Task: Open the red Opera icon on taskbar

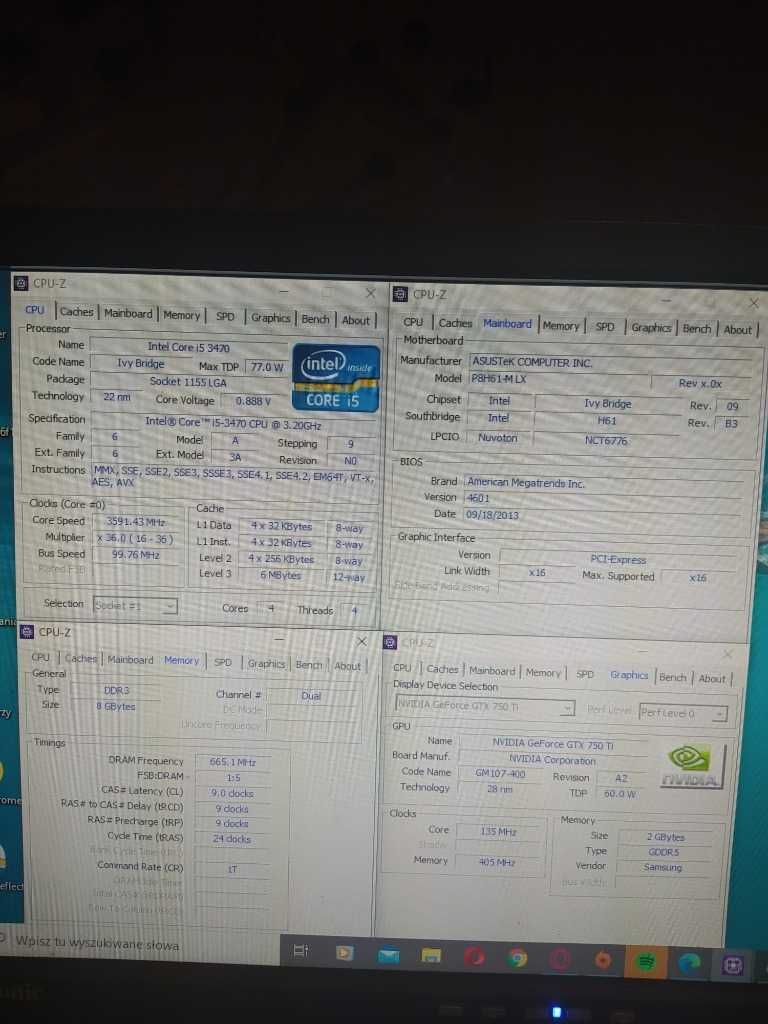Action: click(x=474, y=957)
